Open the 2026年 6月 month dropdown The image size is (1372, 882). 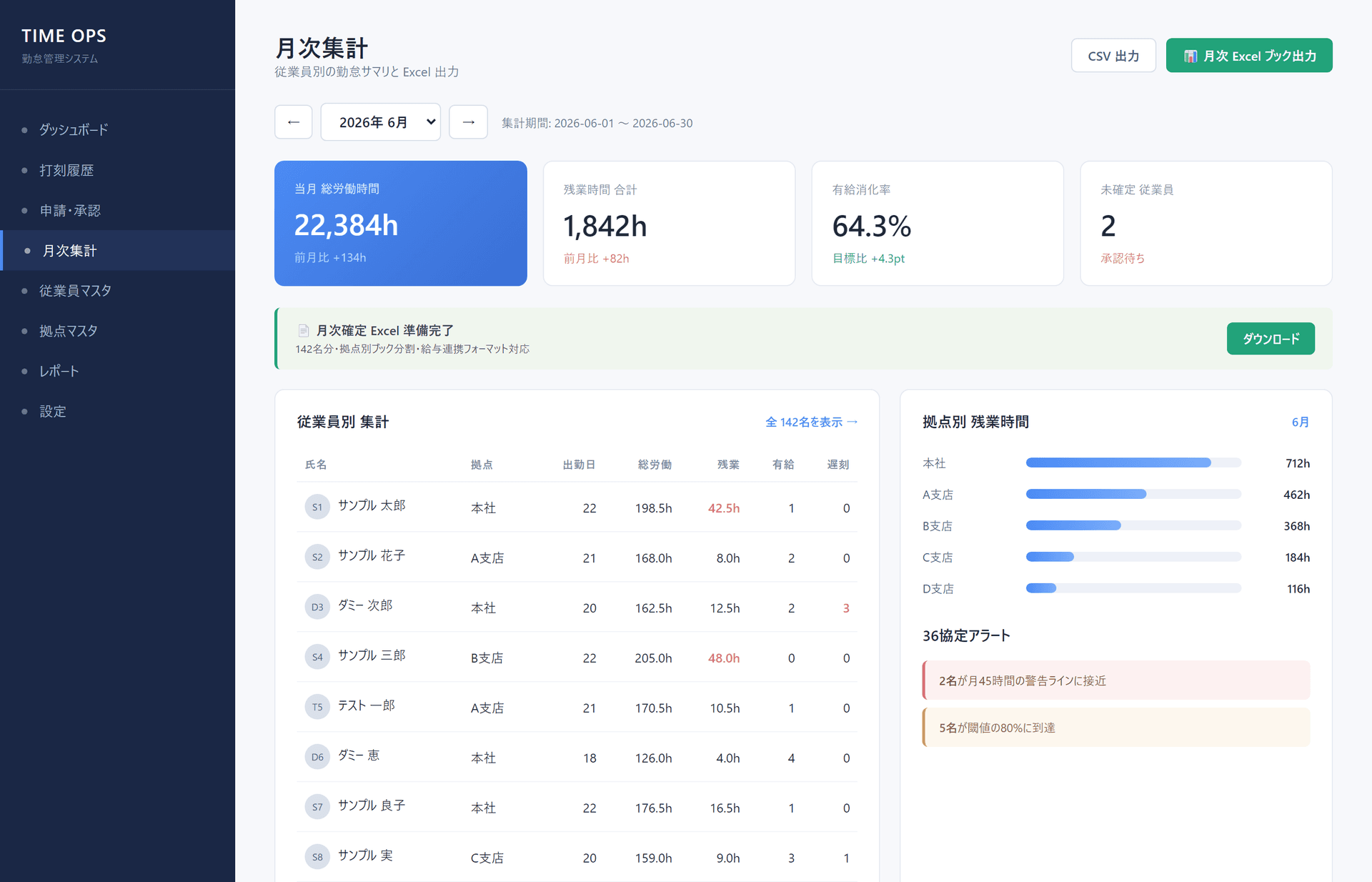[380, 122]
